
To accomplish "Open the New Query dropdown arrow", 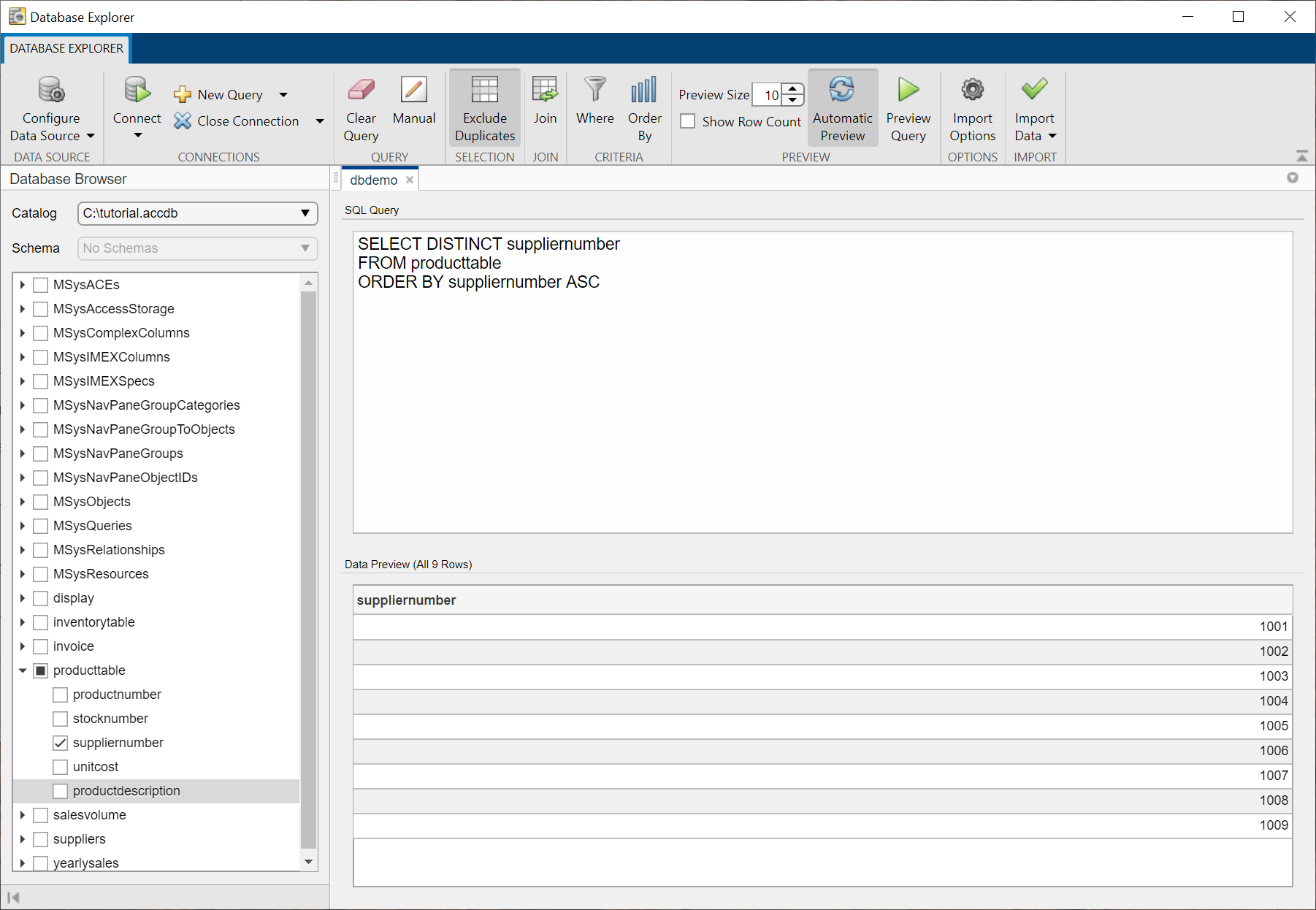I will (283, 95).
